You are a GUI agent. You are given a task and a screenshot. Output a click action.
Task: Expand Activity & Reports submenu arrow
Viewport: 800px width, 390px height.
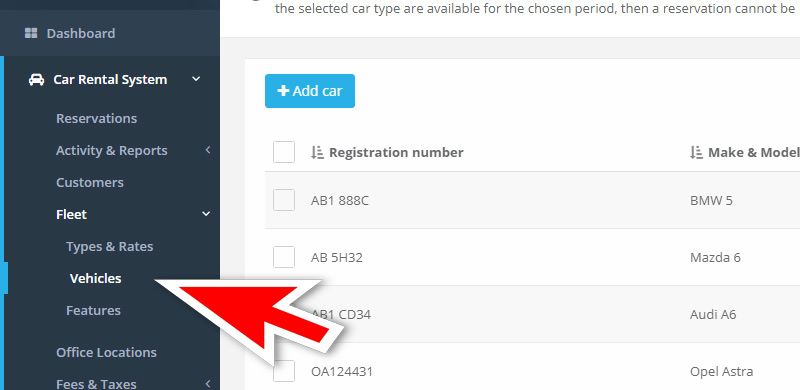(208, 150)
